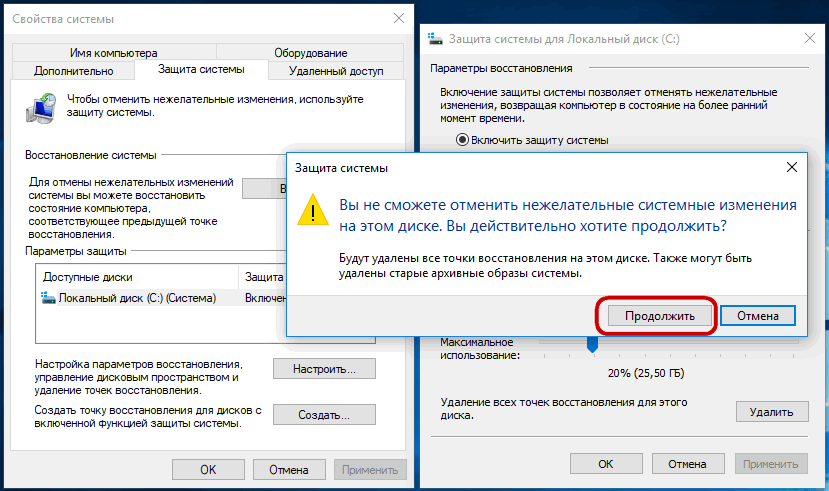The height and width of the screenshot is (491, 829).
Task: Click the 20% (25,50 ГБ) usage value
Action: click(646, 373)
